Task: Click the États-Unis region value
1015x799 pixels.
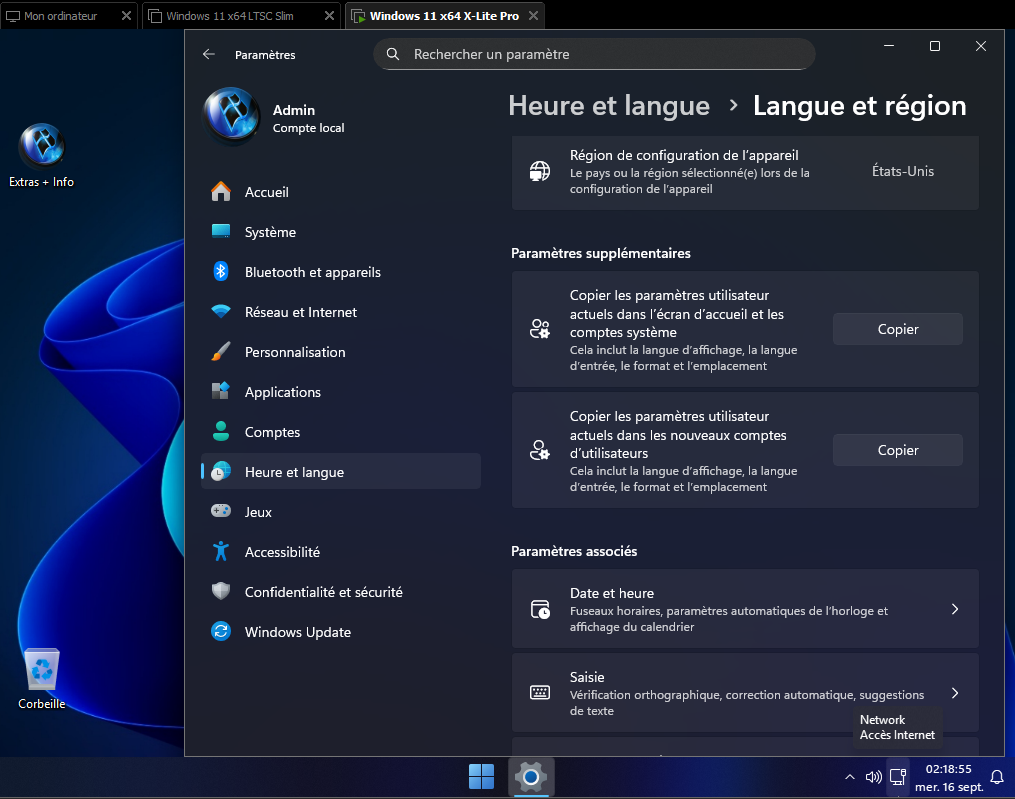Action: tap(902, 172)
